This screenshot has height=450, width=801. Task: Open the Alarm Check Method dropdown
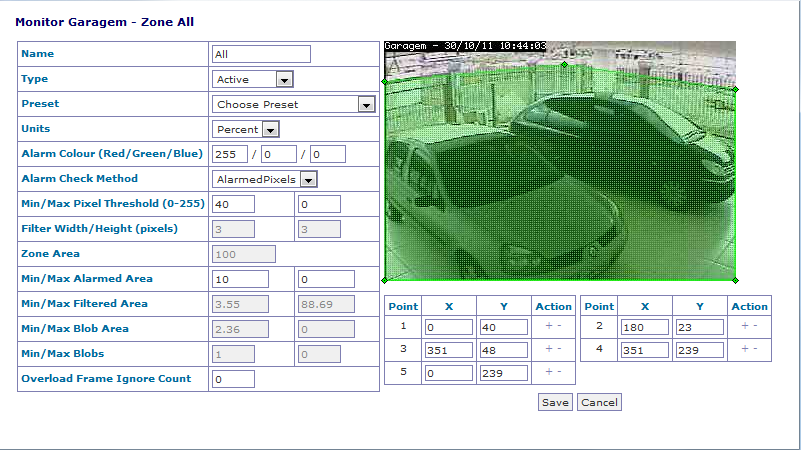(x=265, y=179)
